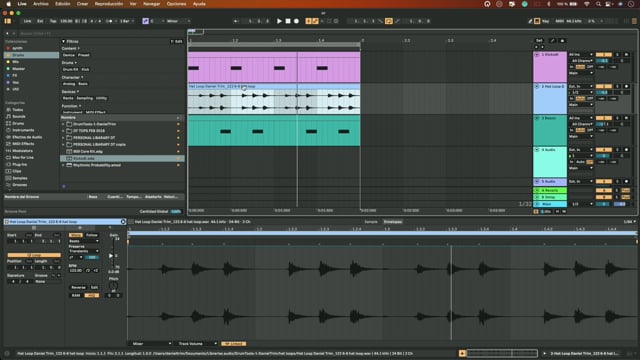Toggle the RAM mode button
The image size is (640, 360).
click(x=76, y=295)
